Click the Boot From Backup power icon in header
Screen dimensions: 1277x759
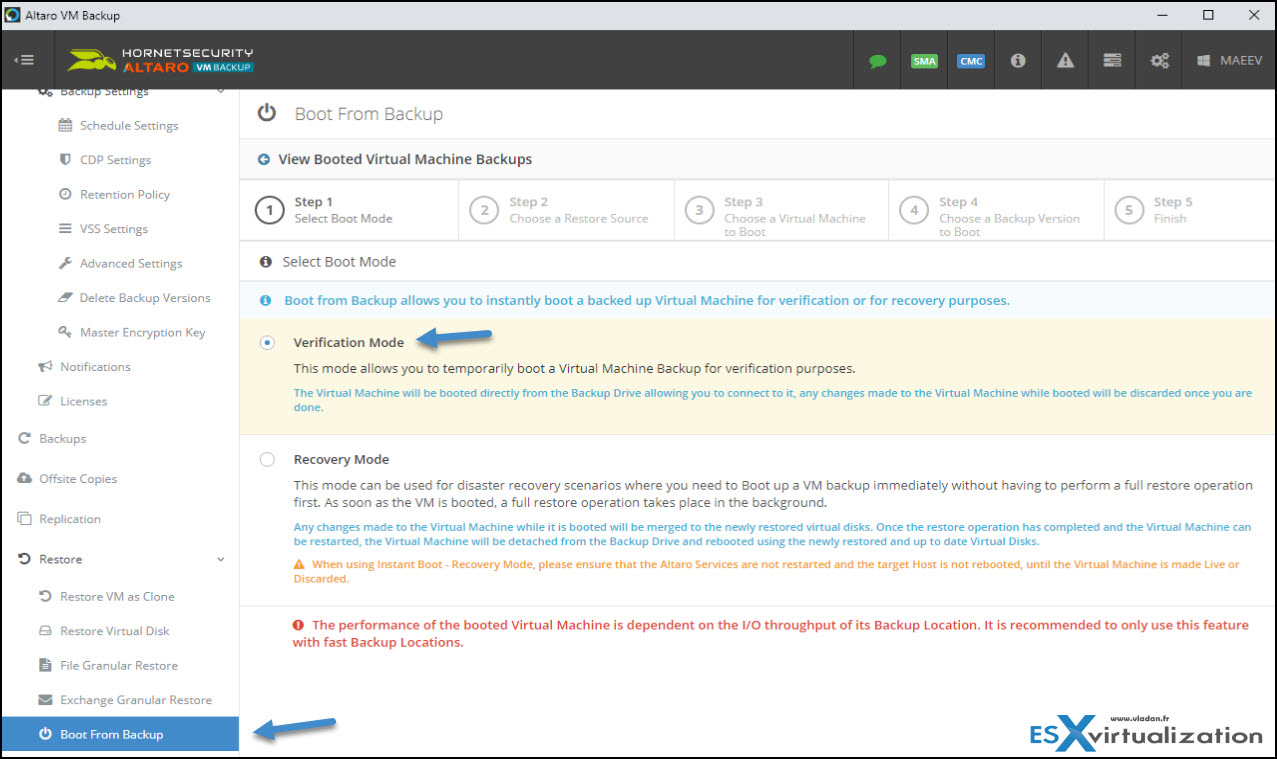(267, 113)
